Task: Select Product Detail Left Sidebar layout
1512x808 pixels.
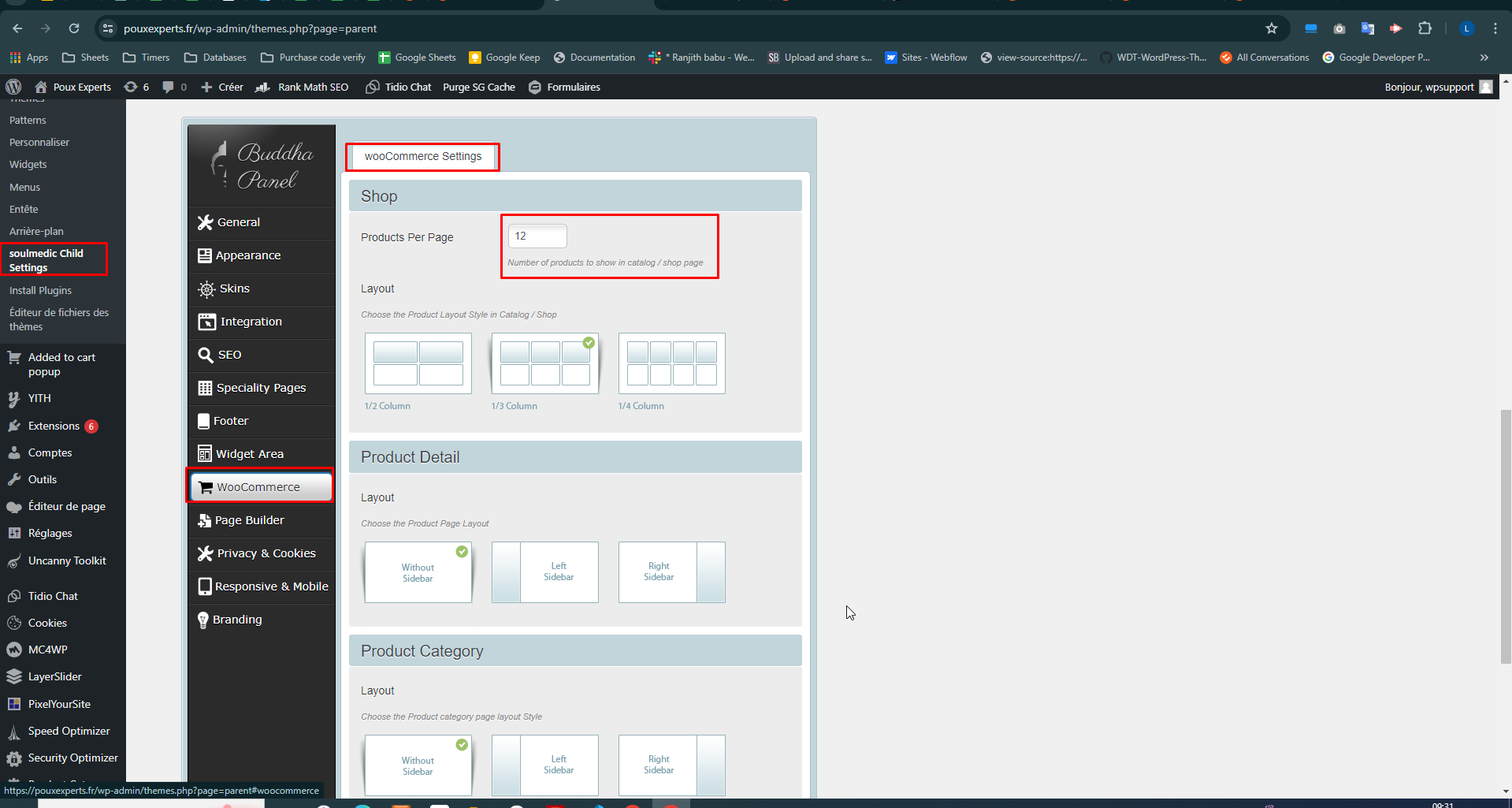Action: (x=545, y=572)
